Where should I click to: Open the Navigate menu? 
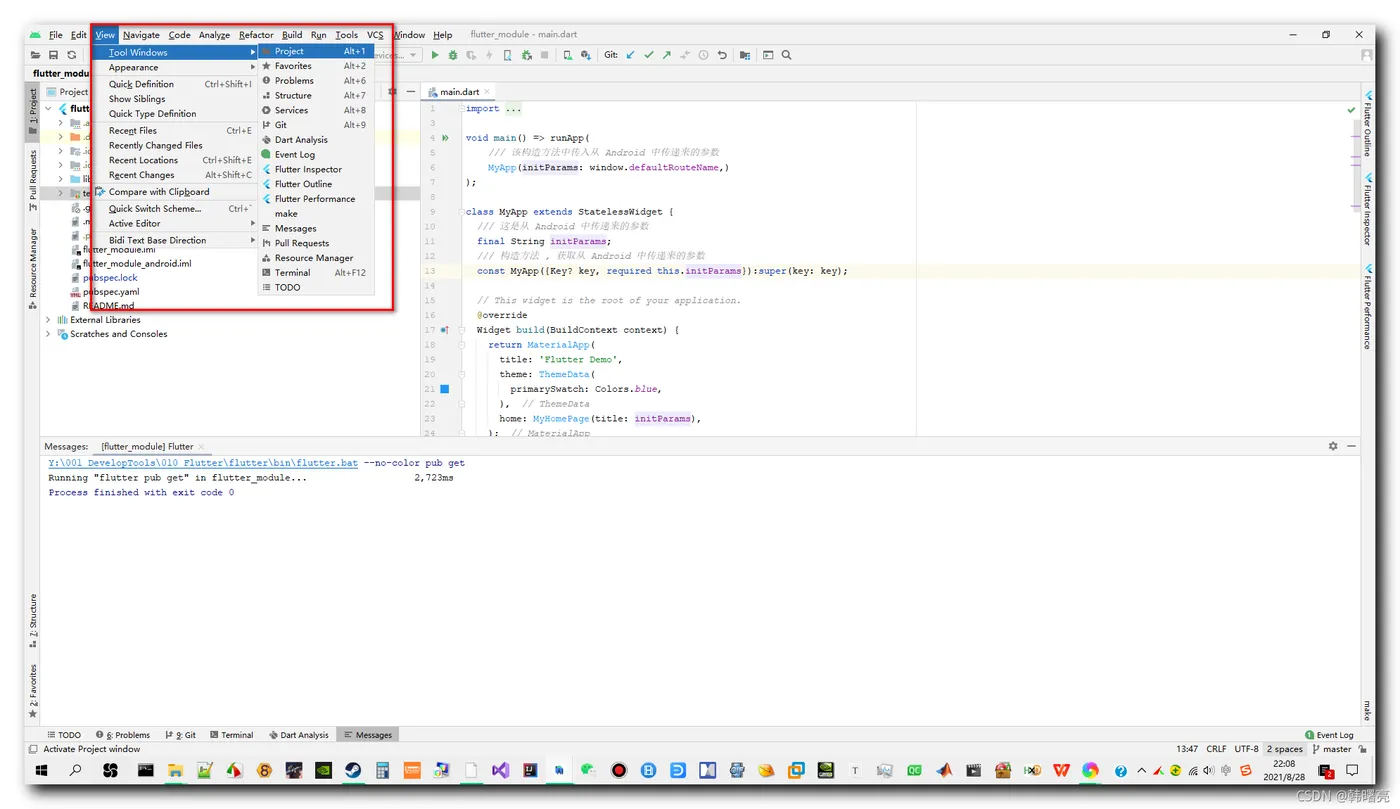point(141,35)
